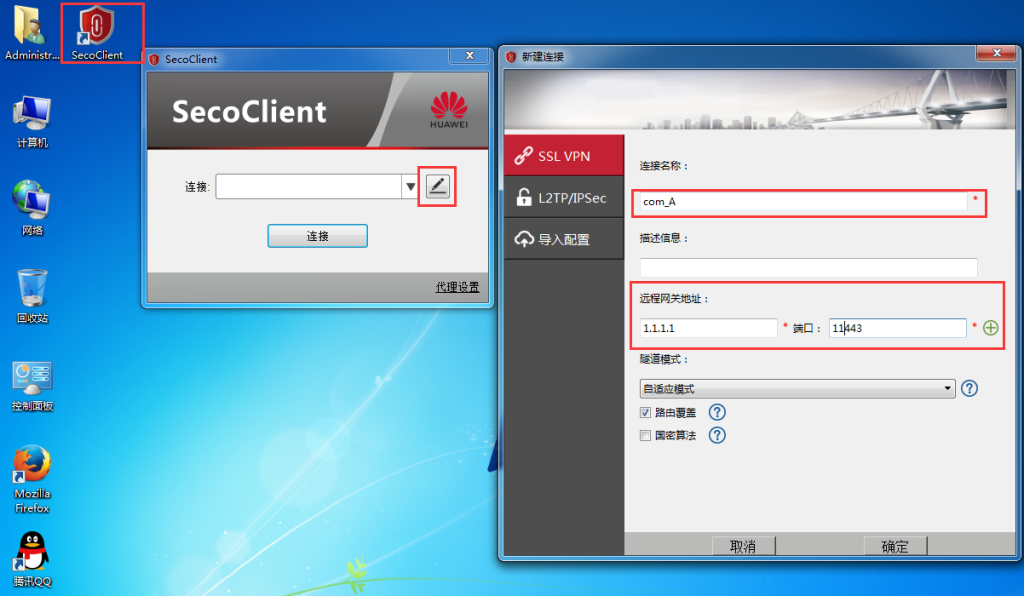Close the SecoClient window

pyautogui.click(x=469, y=56)
